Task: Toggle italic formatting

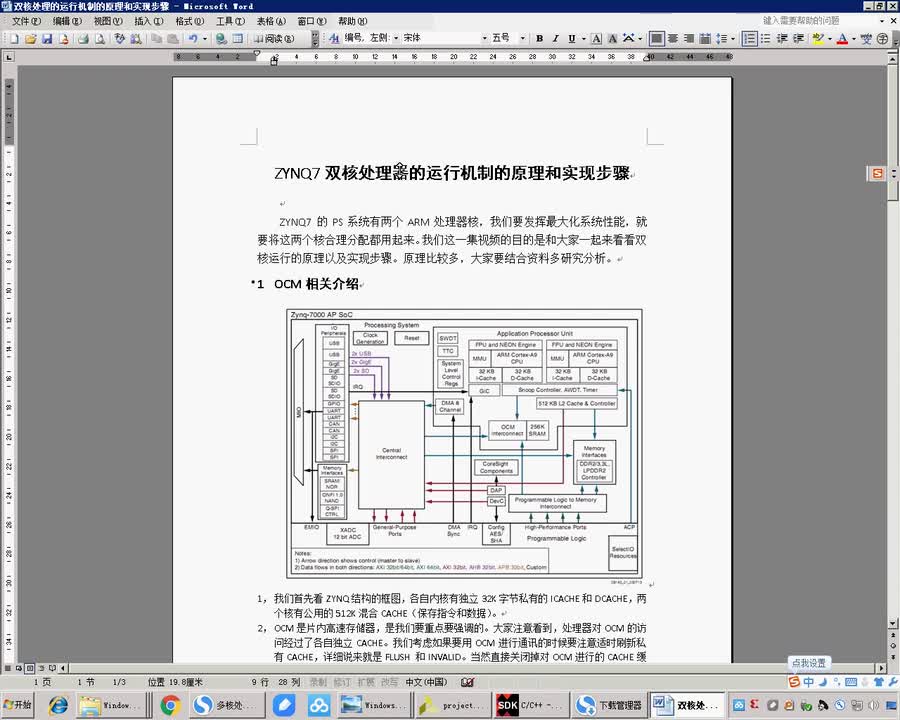Action: 556,38
